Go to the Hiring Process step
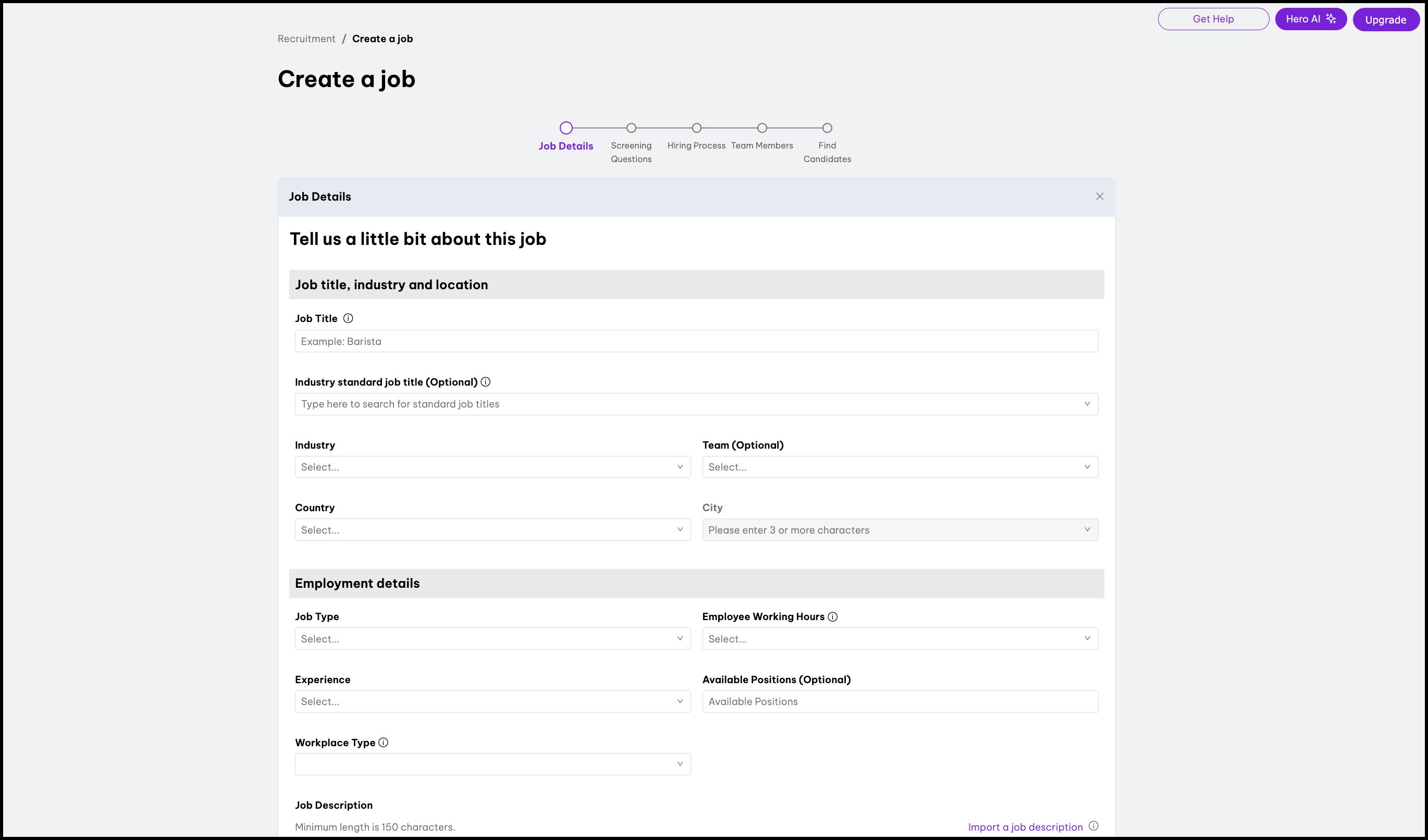Viewport: 1428px width, 840px height. [696, 129]
